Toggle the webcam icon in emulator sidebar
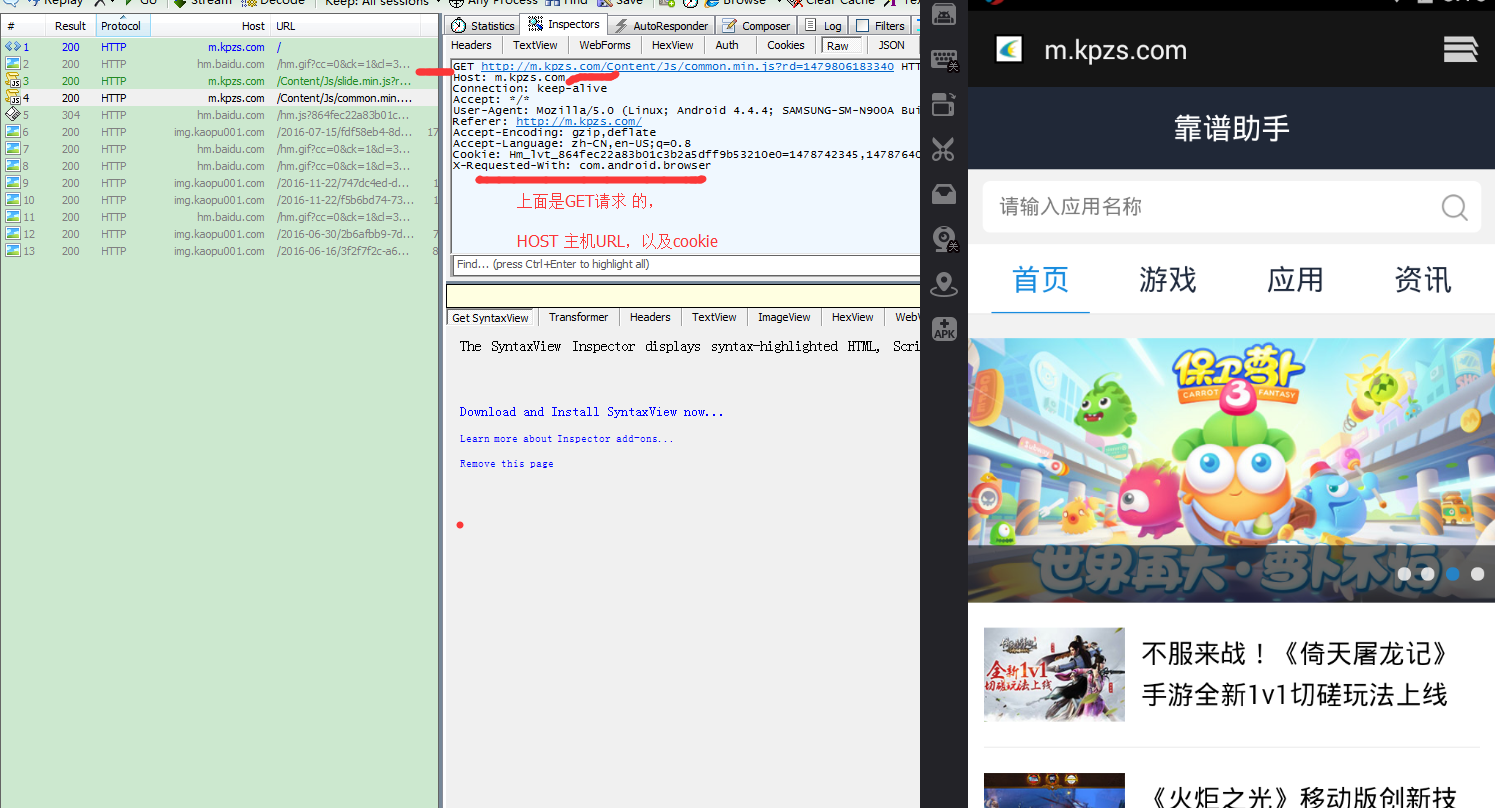The height and width of the screenshot is (808, 1495). [x=944, y=240]
